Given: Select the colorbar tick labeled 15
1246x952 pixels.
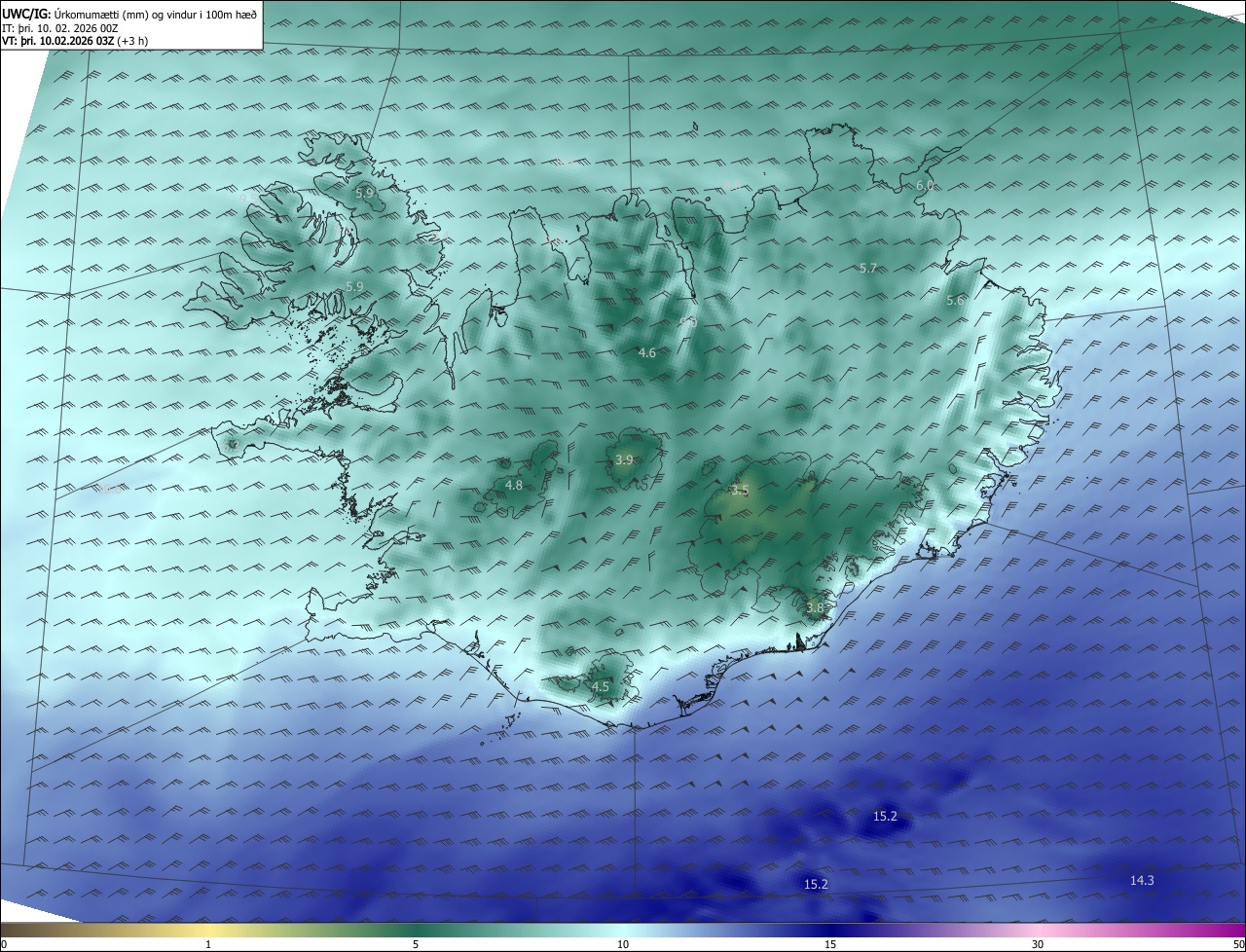Looking at the screenshot, I should (x=830, y=944).
